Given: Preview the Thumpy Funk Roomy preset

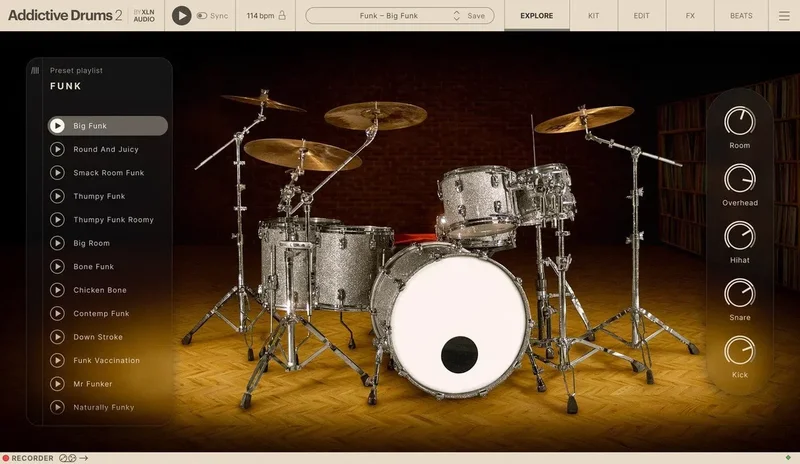Looking at the screenshot, I should 57,219.
